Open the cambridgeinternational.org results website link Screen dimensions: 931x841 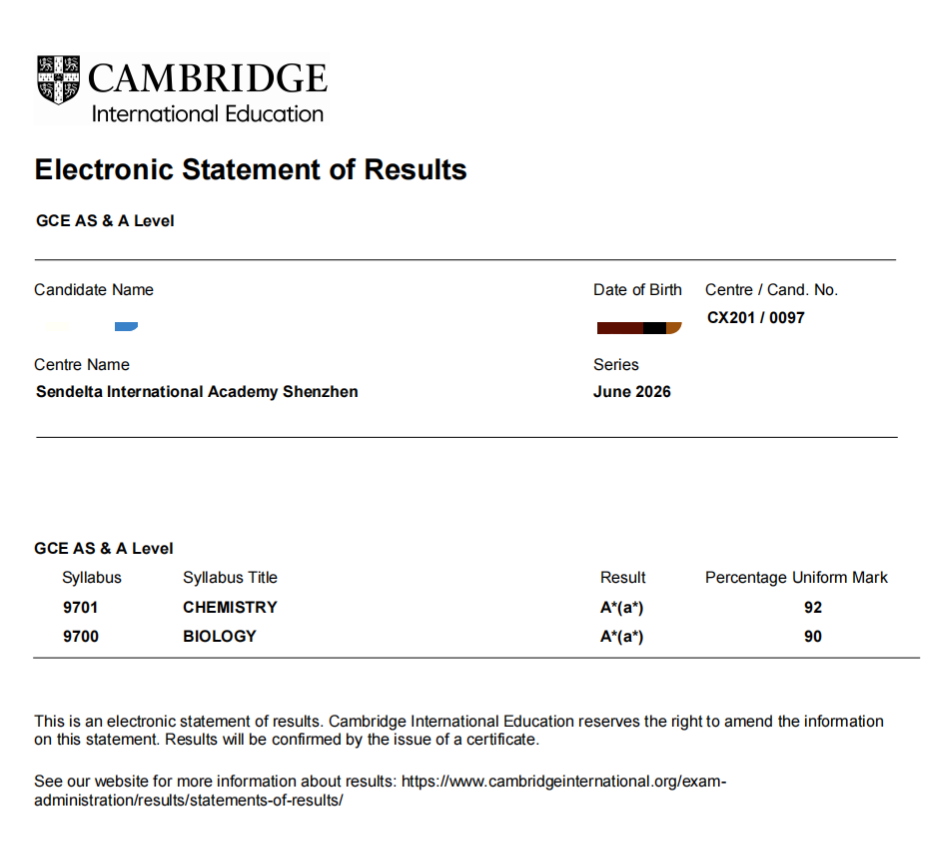point(380,791)
